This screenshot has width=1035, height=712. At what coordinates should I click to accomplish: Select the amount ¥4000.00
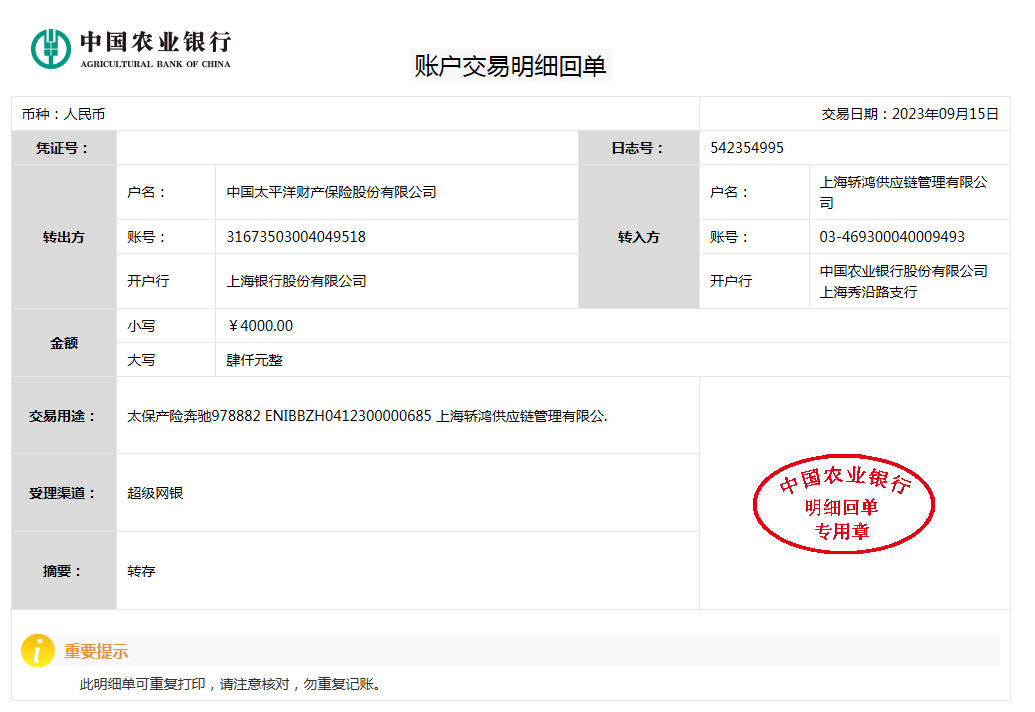coord(260,326)
